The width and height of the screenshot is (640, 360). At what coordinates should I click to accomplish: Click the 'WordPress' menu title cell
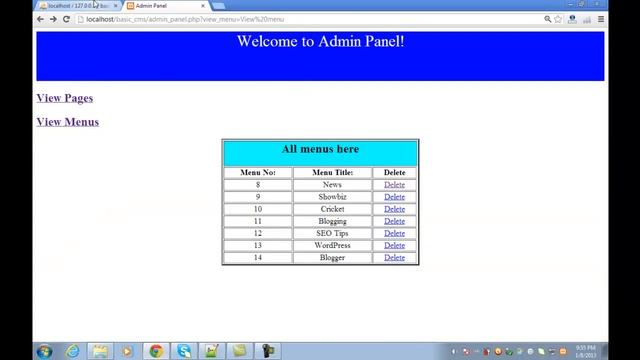click(x=332, y=245)
